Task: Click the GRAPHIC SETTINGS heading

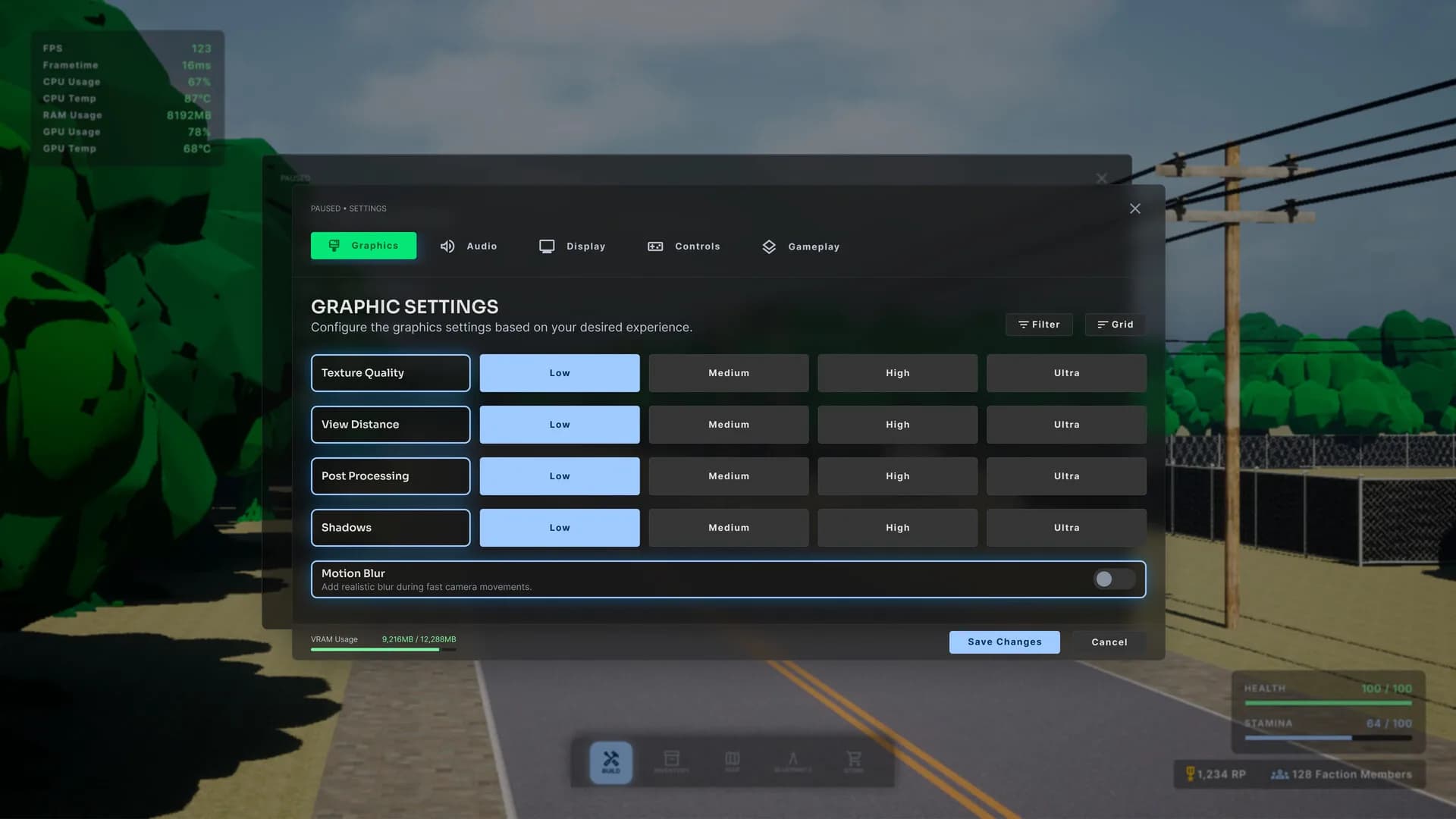Action: [404, 306]
